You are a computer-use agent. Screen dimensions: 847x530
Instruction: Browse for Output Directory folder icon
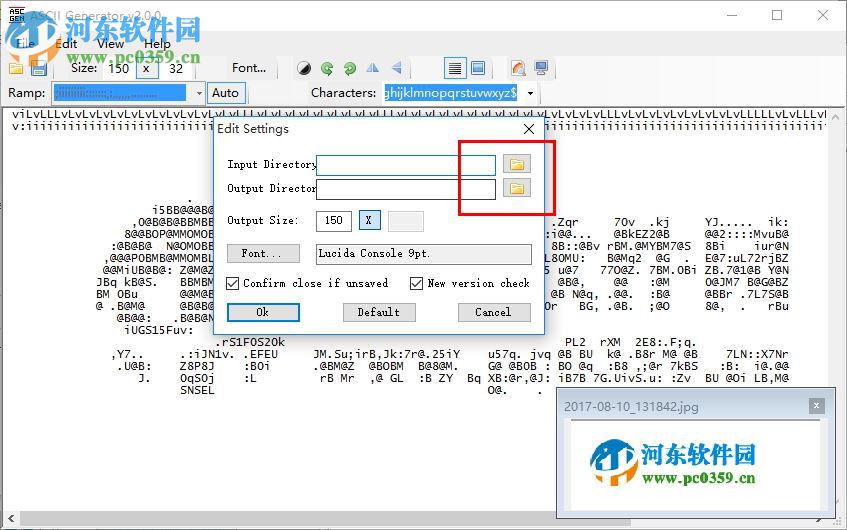click(x=517, y=189)
